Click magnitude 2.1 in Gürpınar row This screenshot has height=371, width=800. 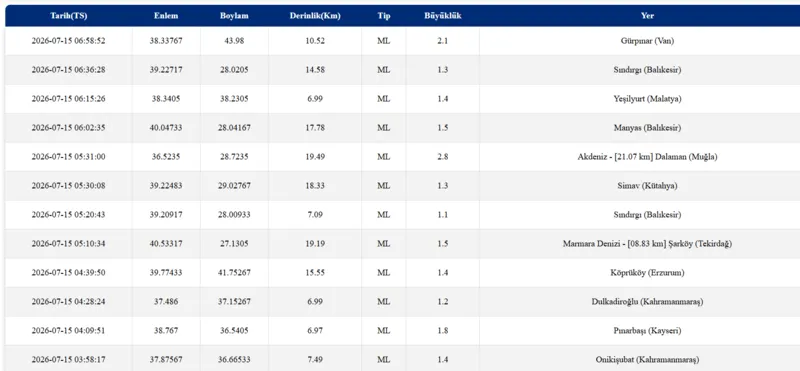pos(443,41)
